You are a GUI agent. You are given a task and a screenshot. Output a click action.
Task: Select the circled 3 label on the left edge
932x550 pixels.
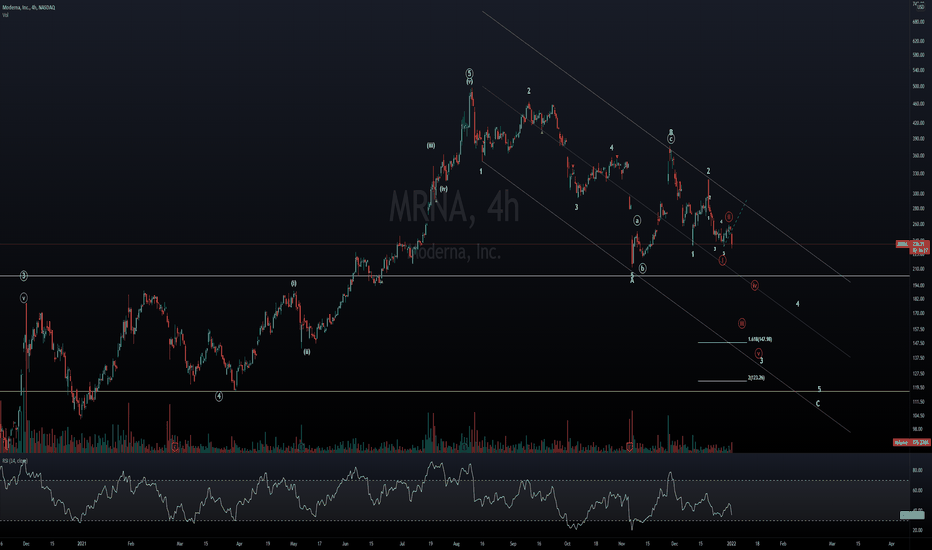coord(24,276)
